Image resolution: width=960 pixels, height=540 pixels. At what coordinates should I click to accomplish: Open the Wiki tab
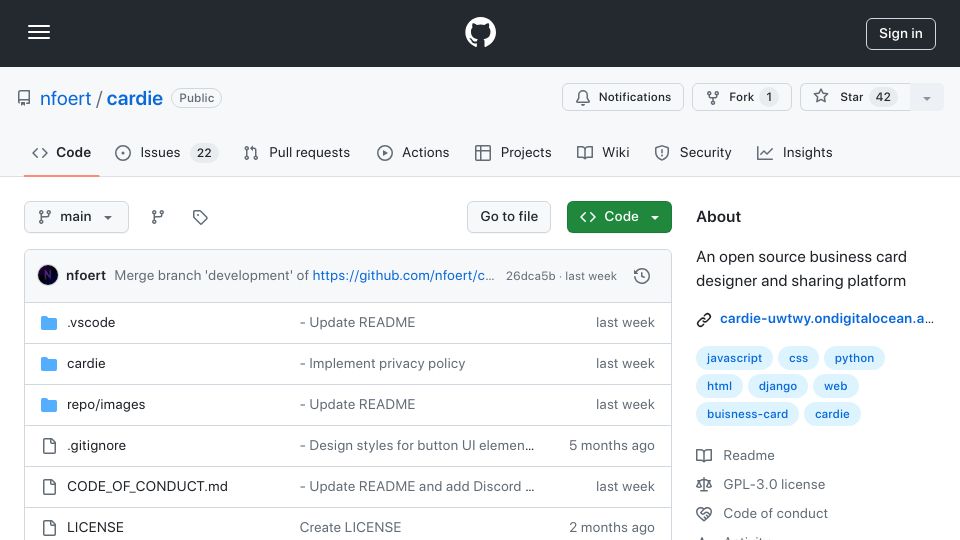click(603, 152)
